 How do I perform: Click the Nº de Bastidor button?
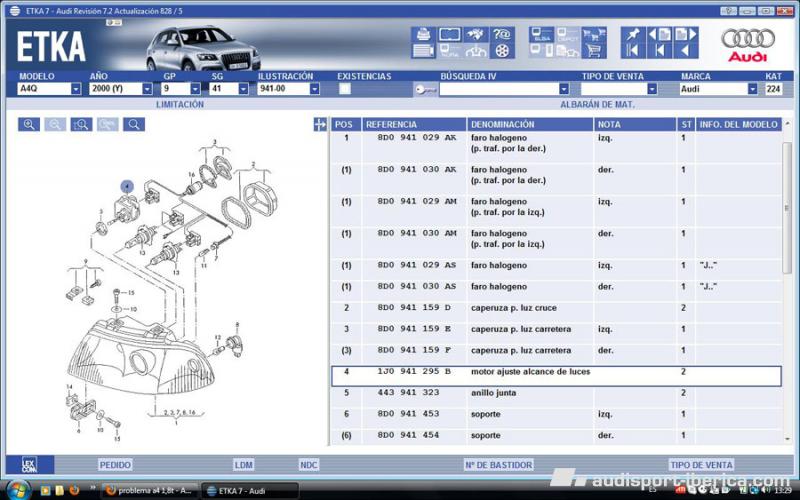tap(498, 465)
